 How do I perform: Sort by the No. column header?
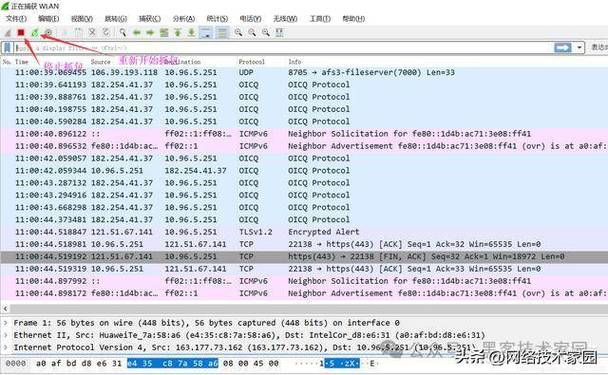tap(7, 62)
